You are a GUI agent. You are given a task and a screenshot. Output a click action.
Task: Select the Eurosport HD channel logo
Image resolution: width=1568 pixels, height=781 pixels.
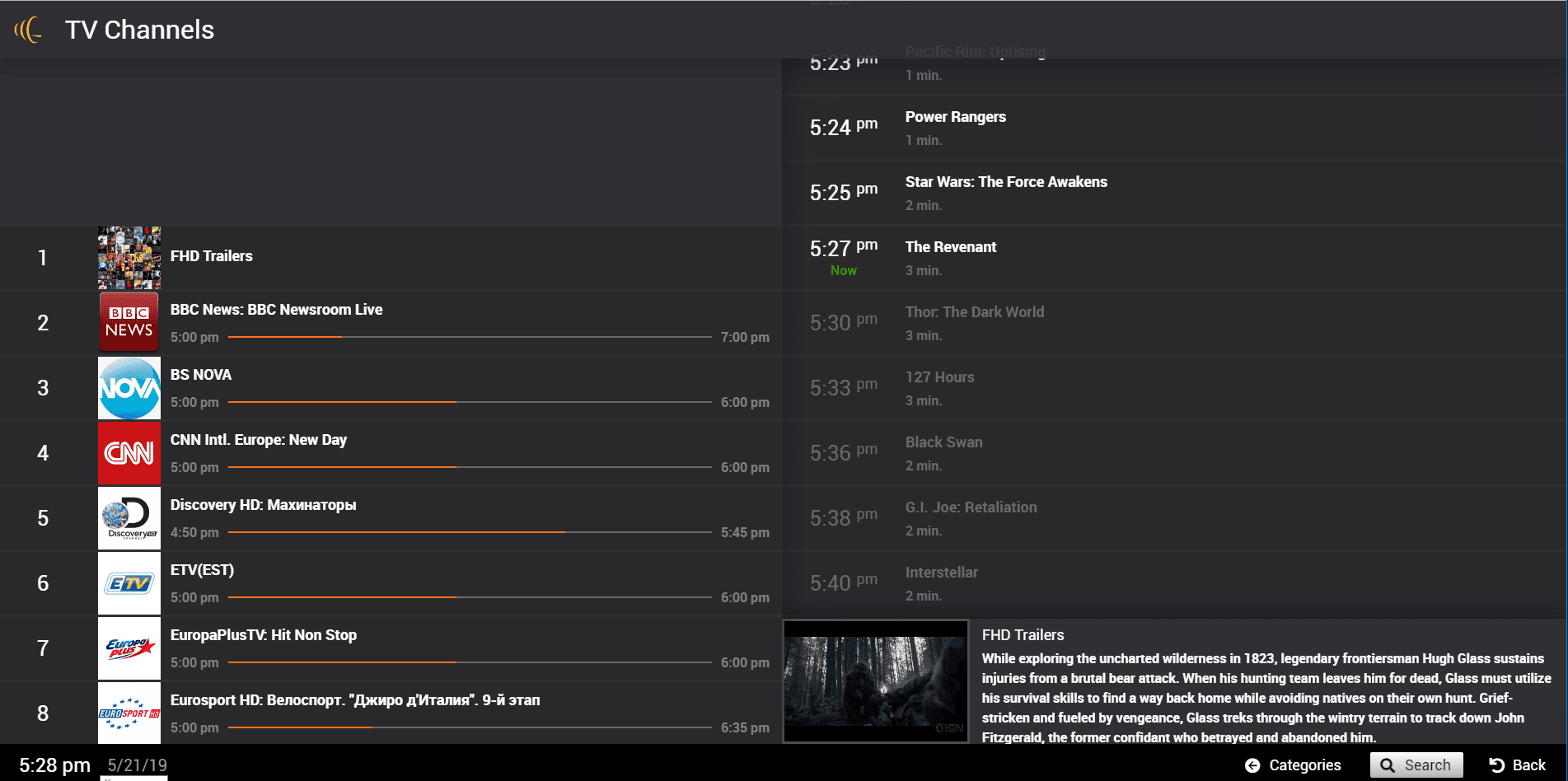[129, 713]
